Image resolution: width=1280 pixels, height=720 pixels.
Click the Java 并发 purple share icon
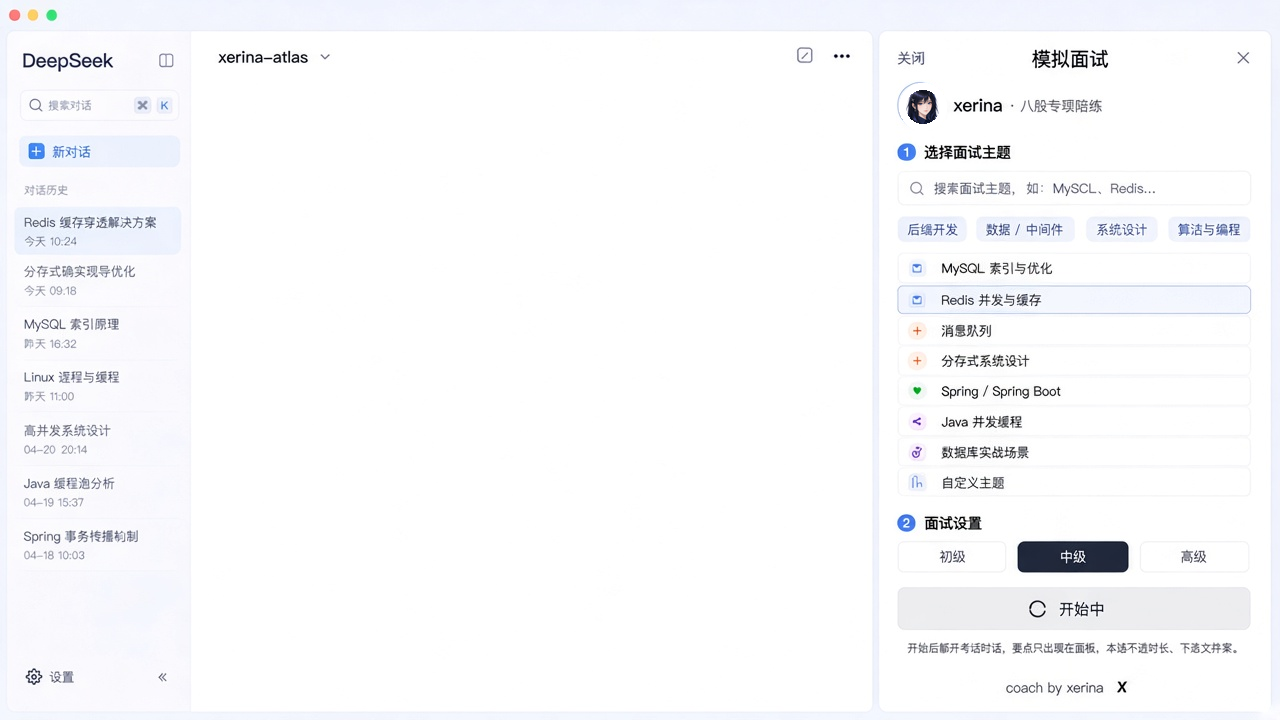point(917,421)
